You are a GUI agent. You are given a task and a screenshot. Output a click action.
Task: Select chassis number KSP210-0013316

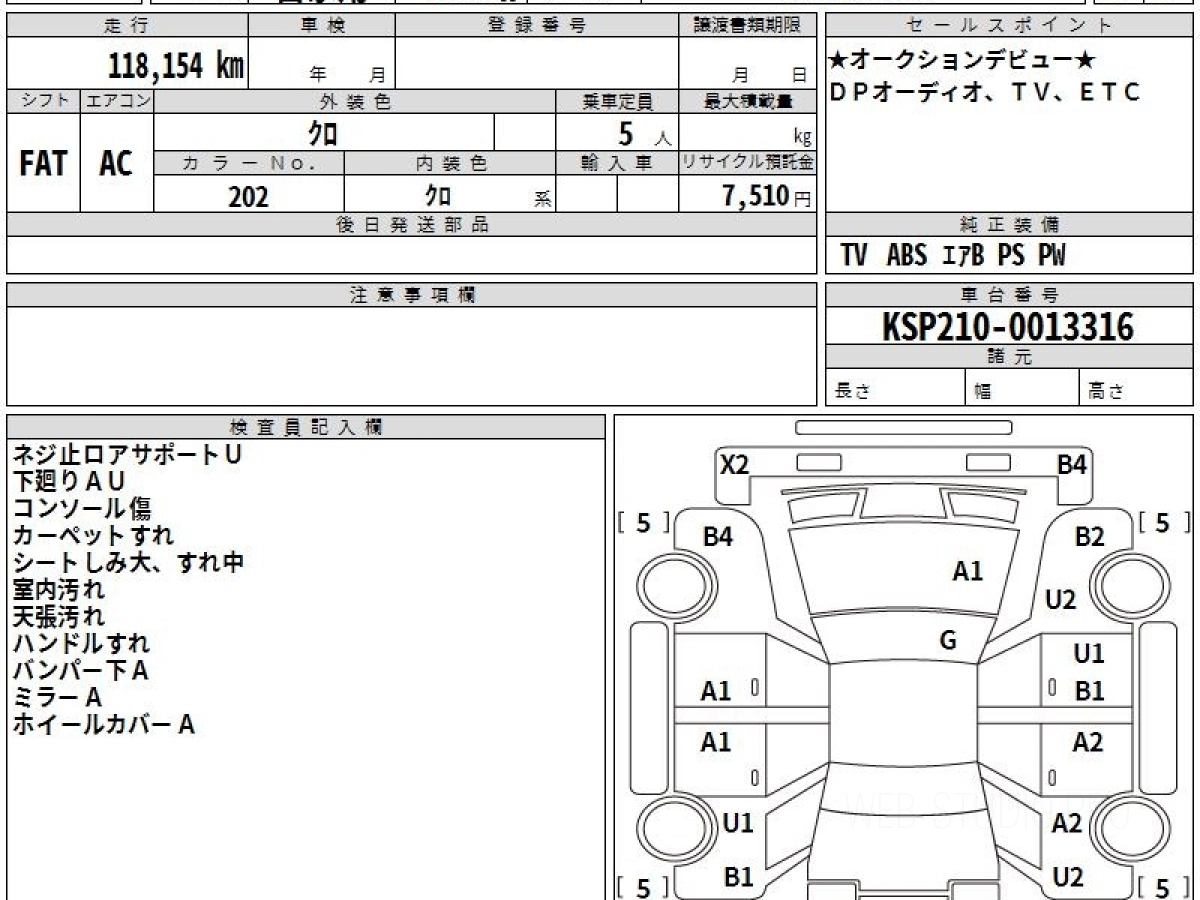click(1008, 326)
